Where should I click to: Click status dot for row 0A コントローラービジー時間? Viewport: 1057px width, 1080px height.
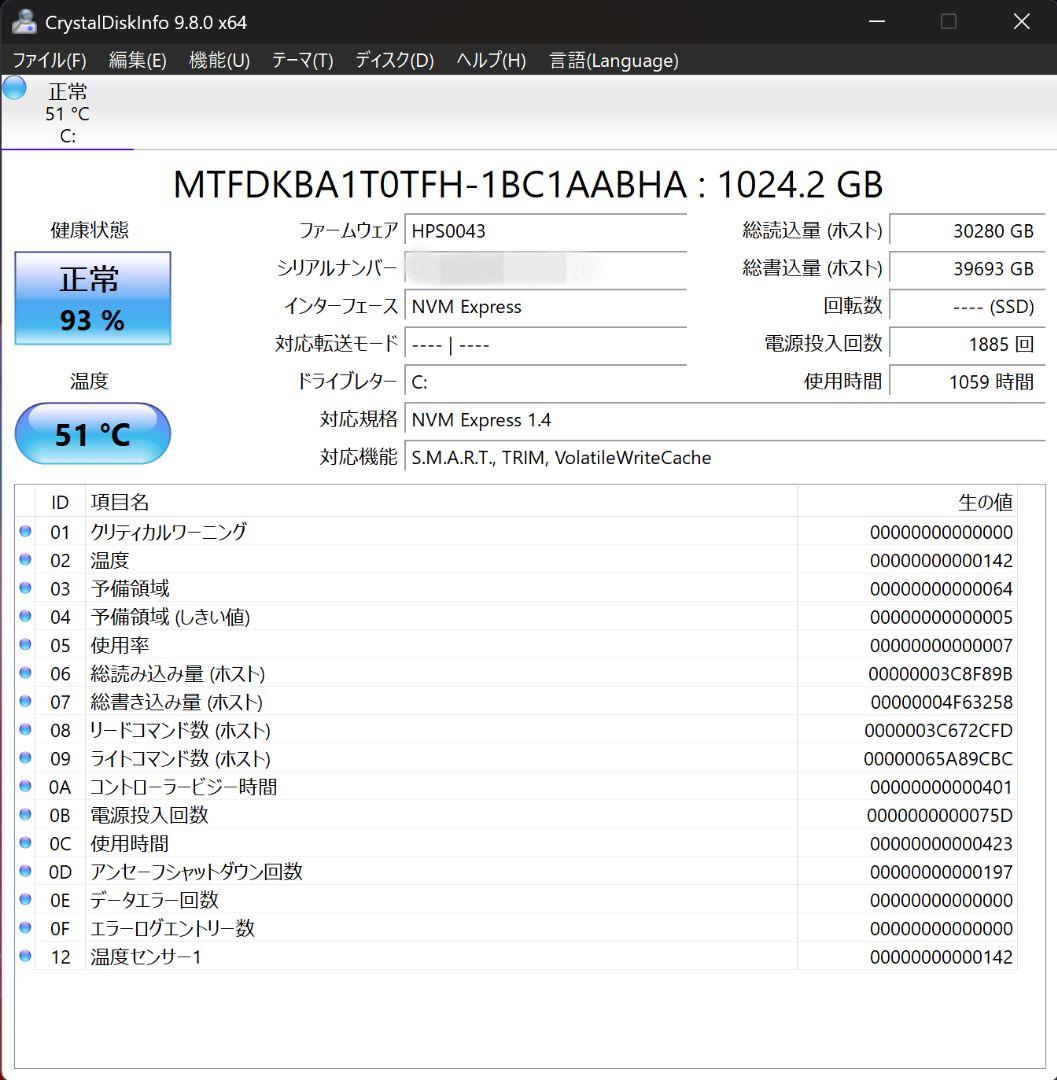(25, 786)
